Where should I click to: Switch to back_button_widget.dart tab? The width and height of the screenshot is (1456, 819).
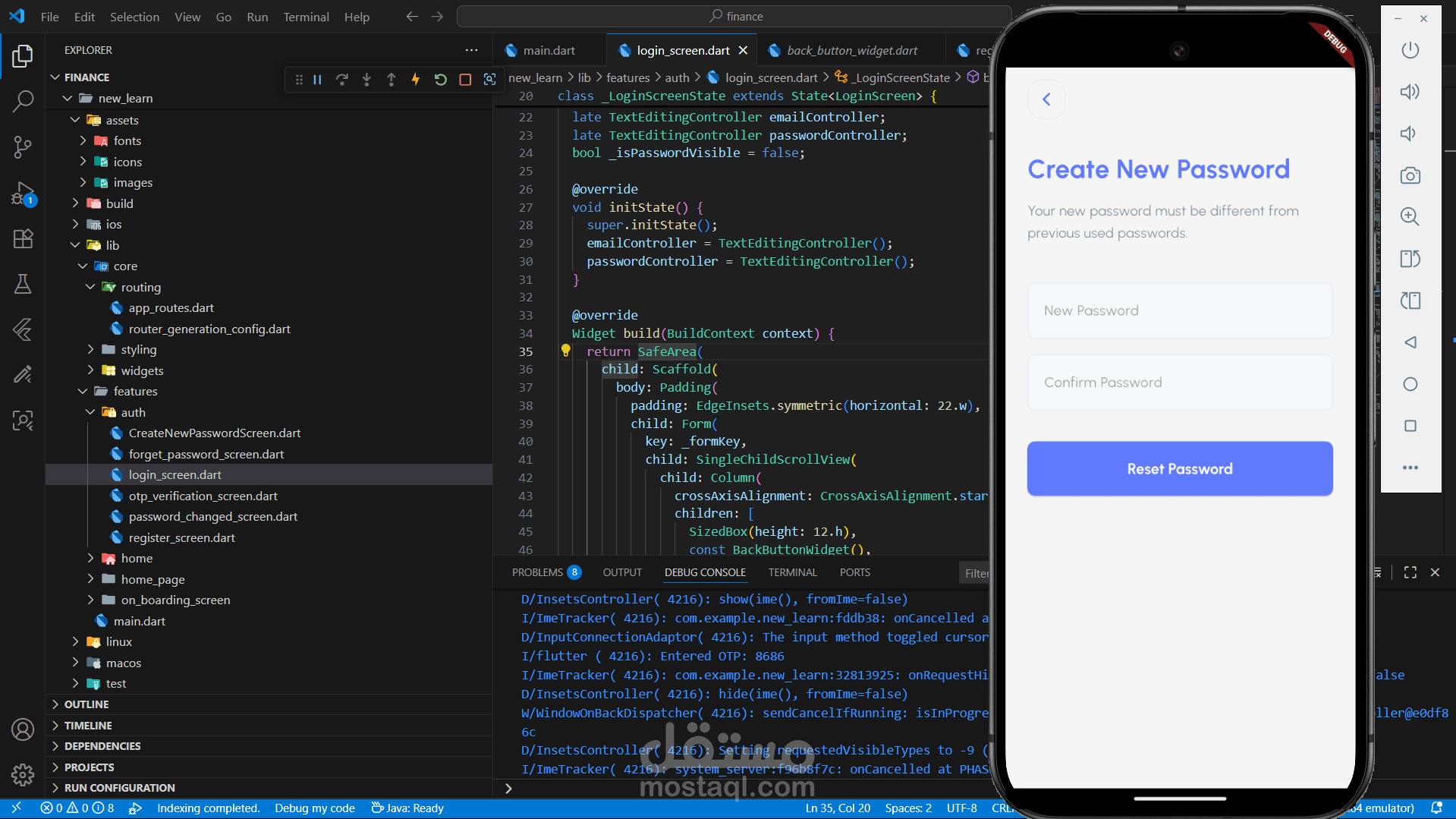click(x=852, y=50)
